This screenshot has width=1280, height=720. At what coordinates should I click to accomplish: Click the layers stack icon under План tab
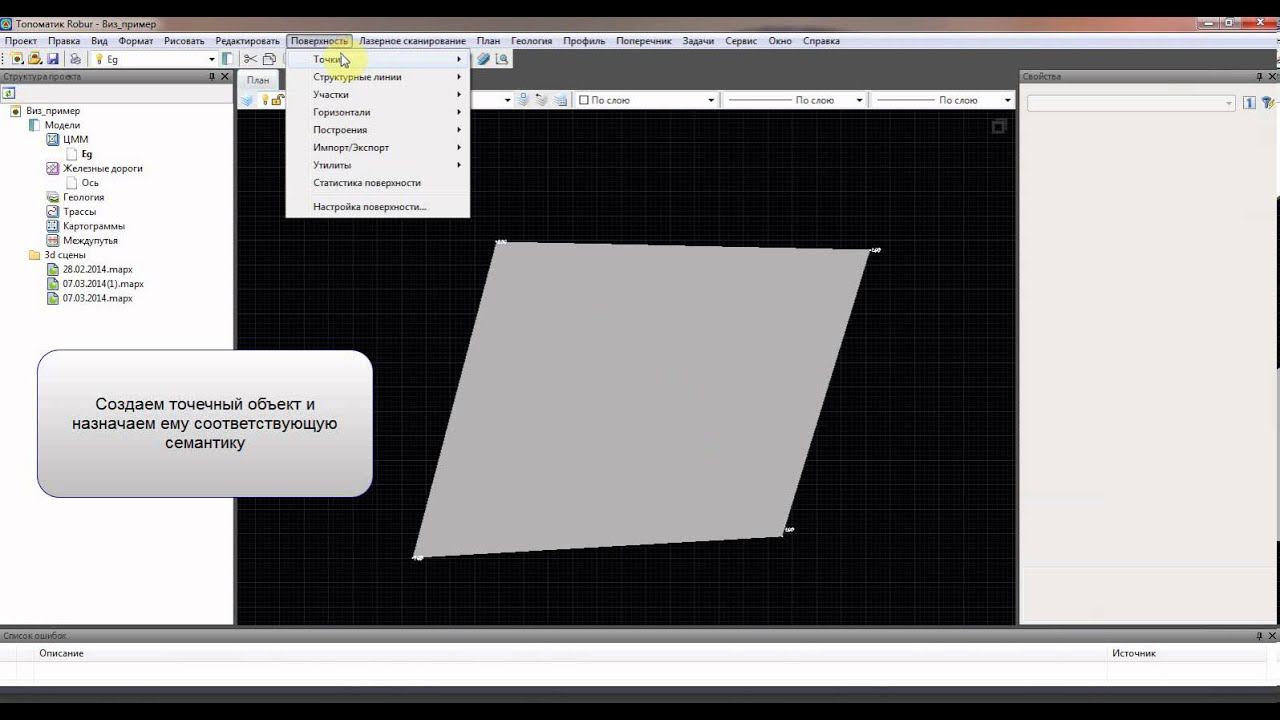point(247,100)
